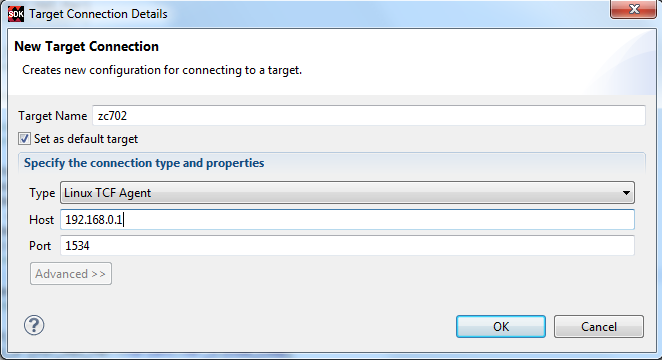The width and height of the screenshot is (662, 360).
Task: Open help via the question mark icon
Action: (x=34, y=325)
